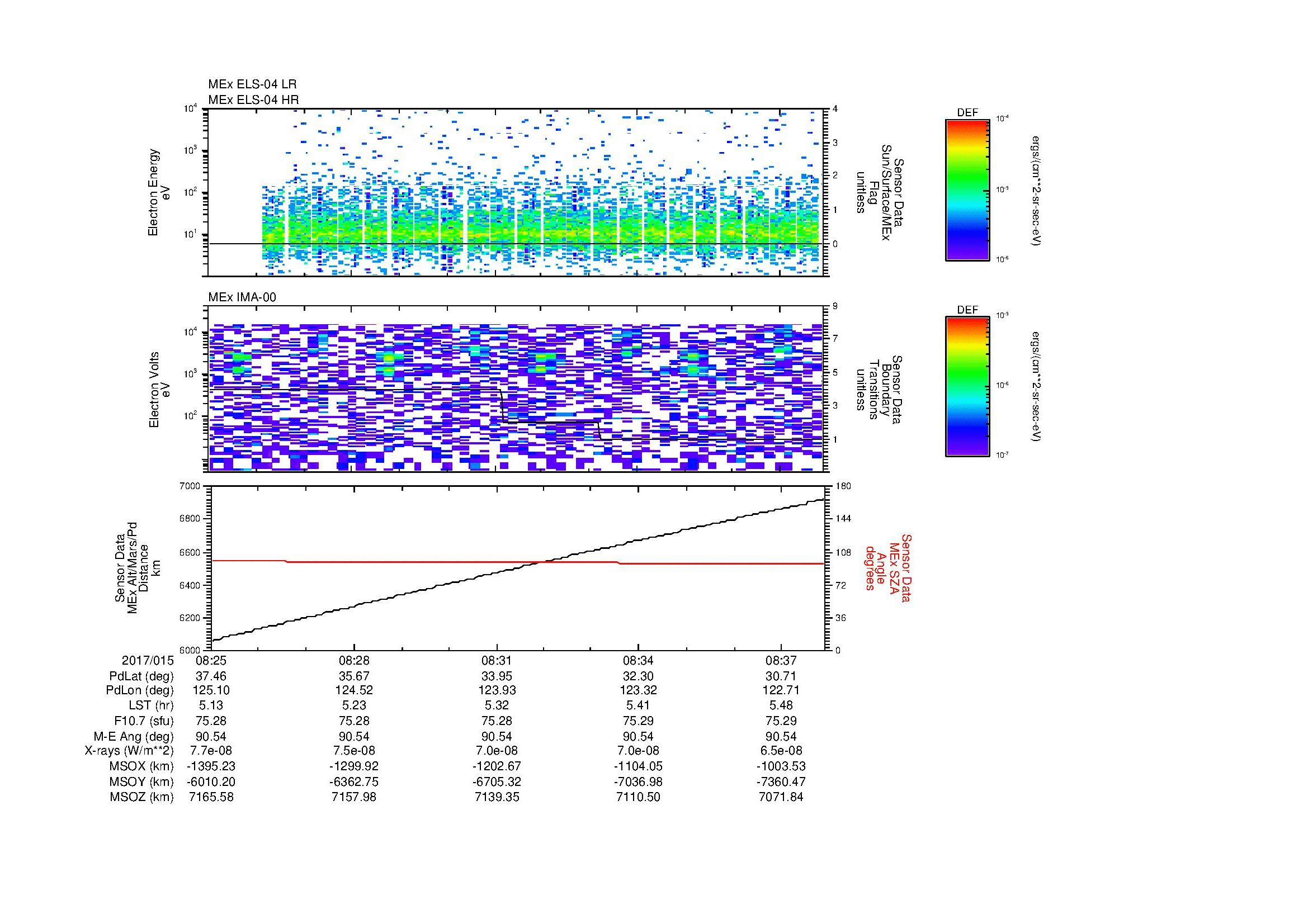Click the '108' tick on the SZA axis
The image size is (1308, 924).
point(842,552)
